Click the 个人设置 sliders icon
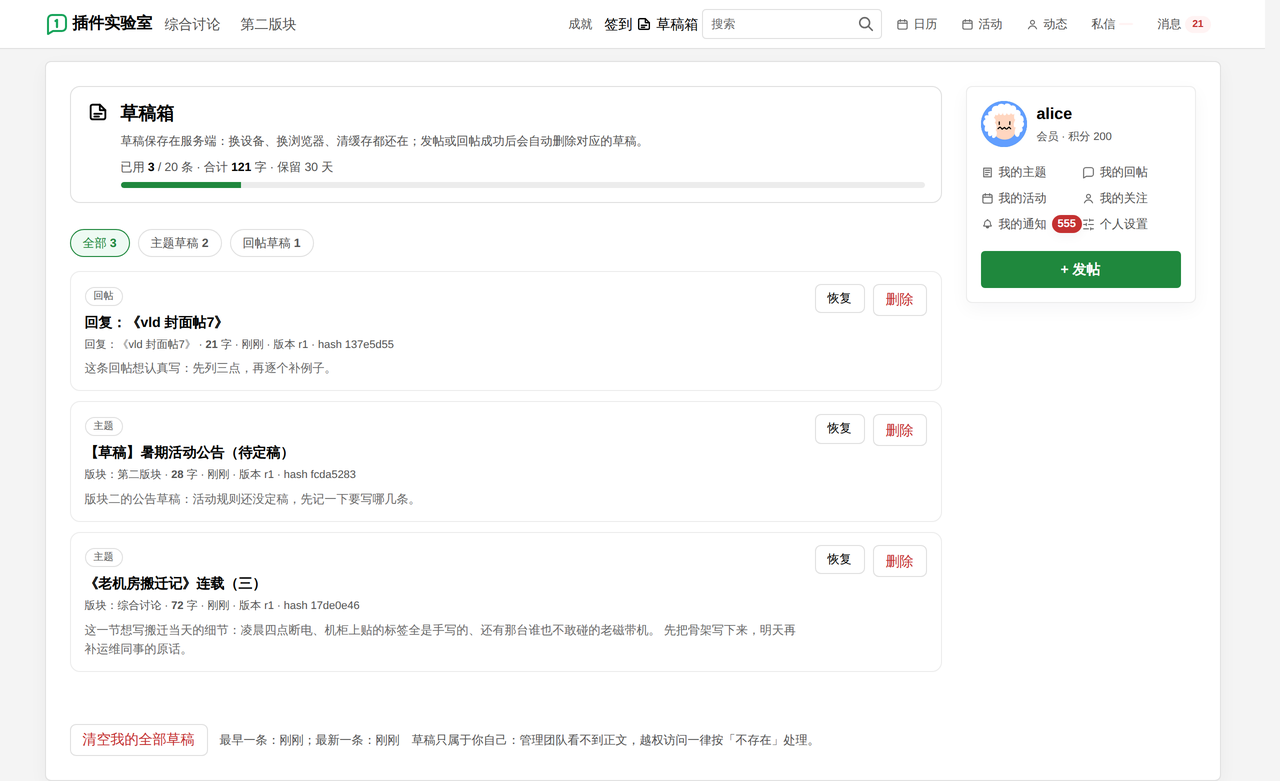The width and height of the screenshot is (1280, 781). coord(1089,224)
